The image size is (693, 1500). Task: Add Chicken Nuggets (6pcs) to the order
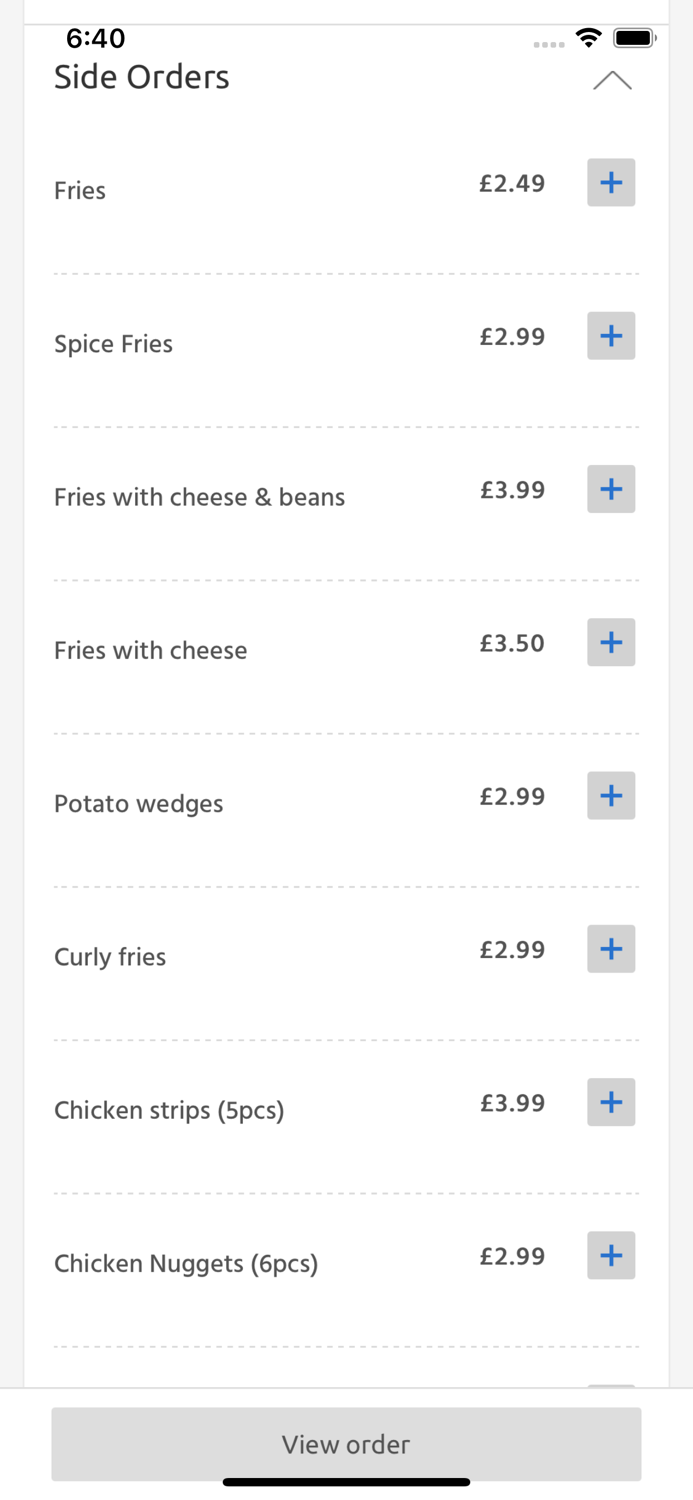[611, 1255]
